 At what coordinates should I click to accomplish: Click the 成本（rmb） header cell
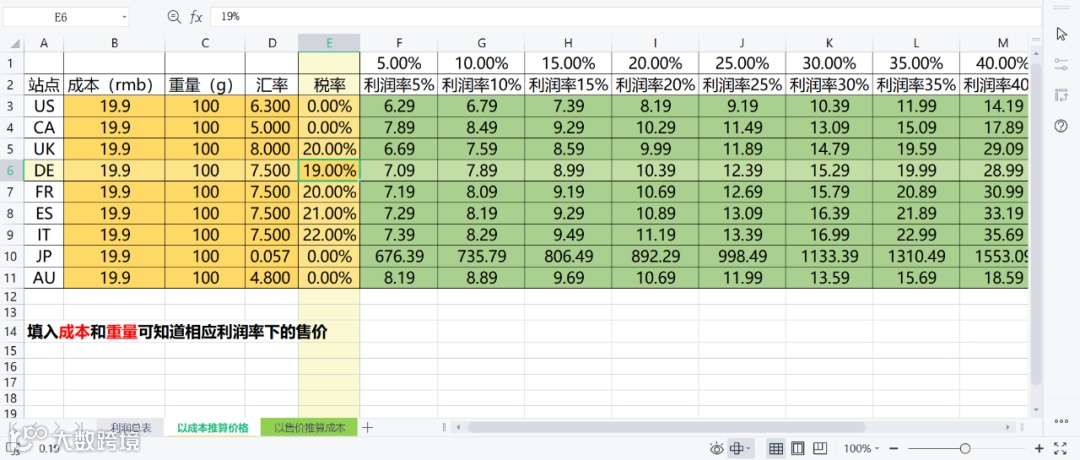114,85
